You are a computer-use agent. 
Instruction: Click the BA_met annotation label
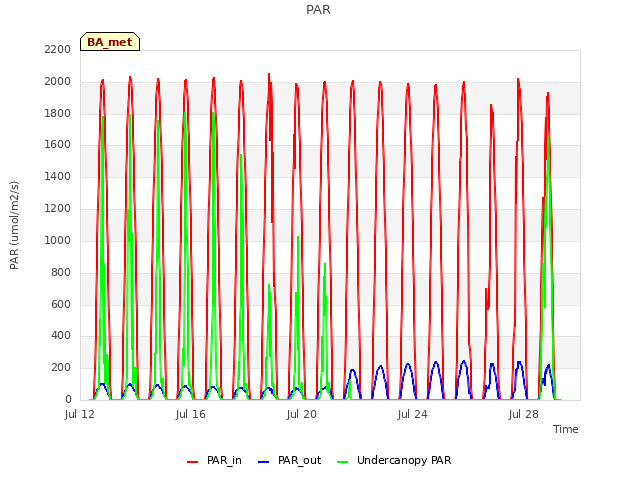110,42
